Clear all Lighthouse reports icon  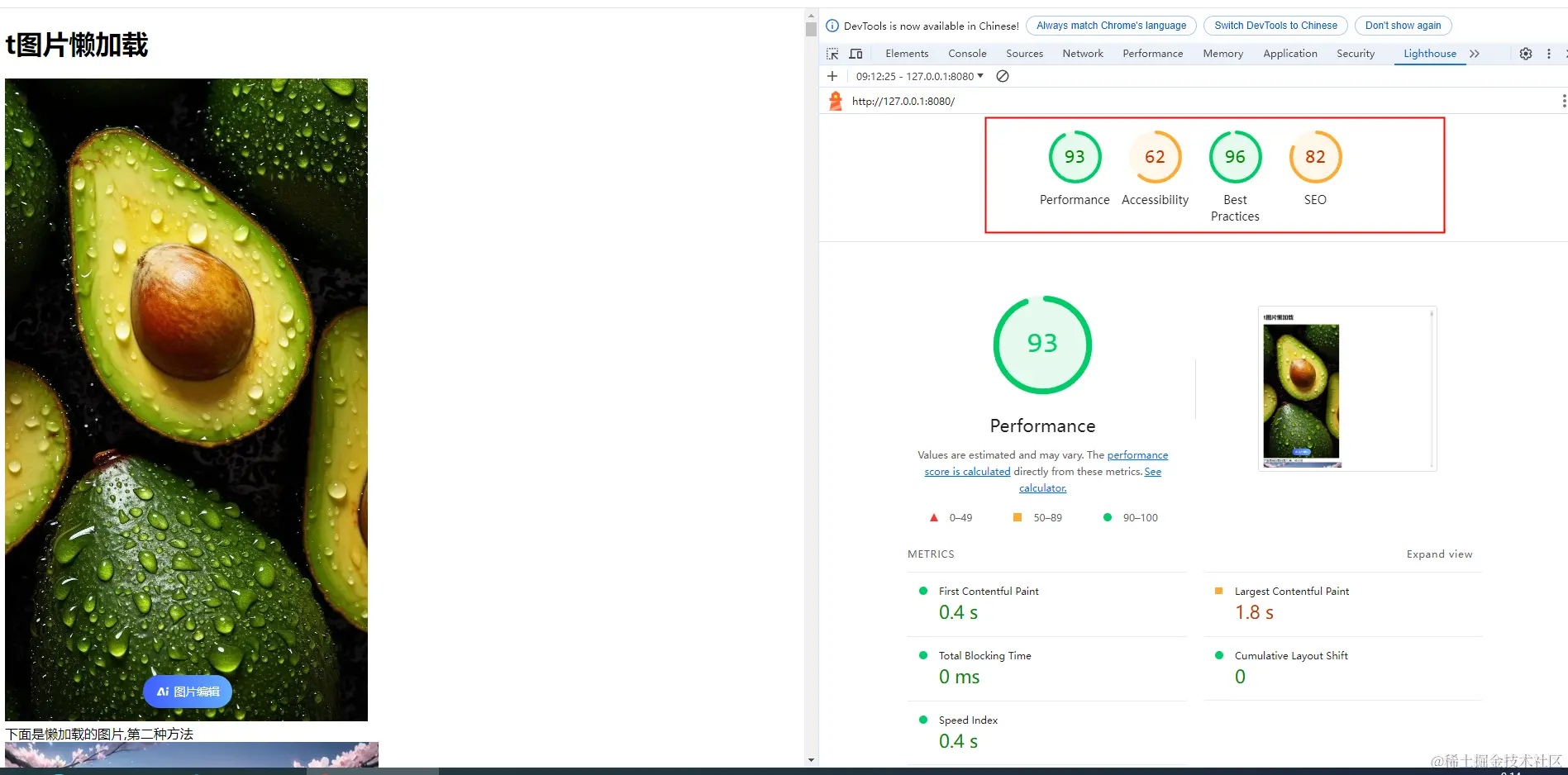tap(1003, 76)
